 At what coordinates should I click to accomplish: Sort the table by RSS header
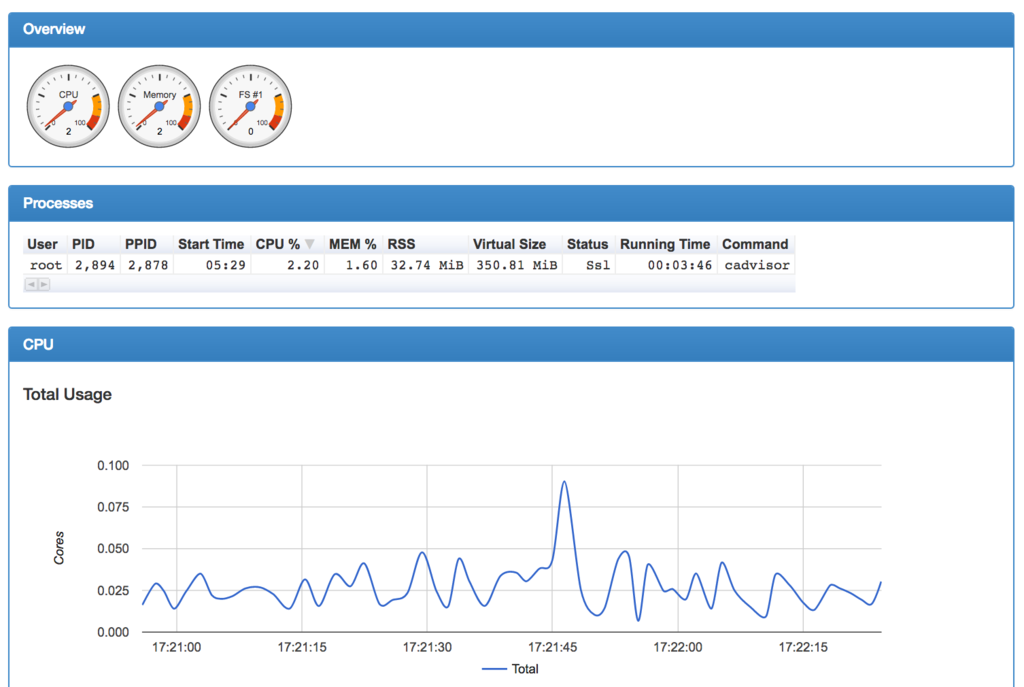pyautogui.click(x=402, y=244)
